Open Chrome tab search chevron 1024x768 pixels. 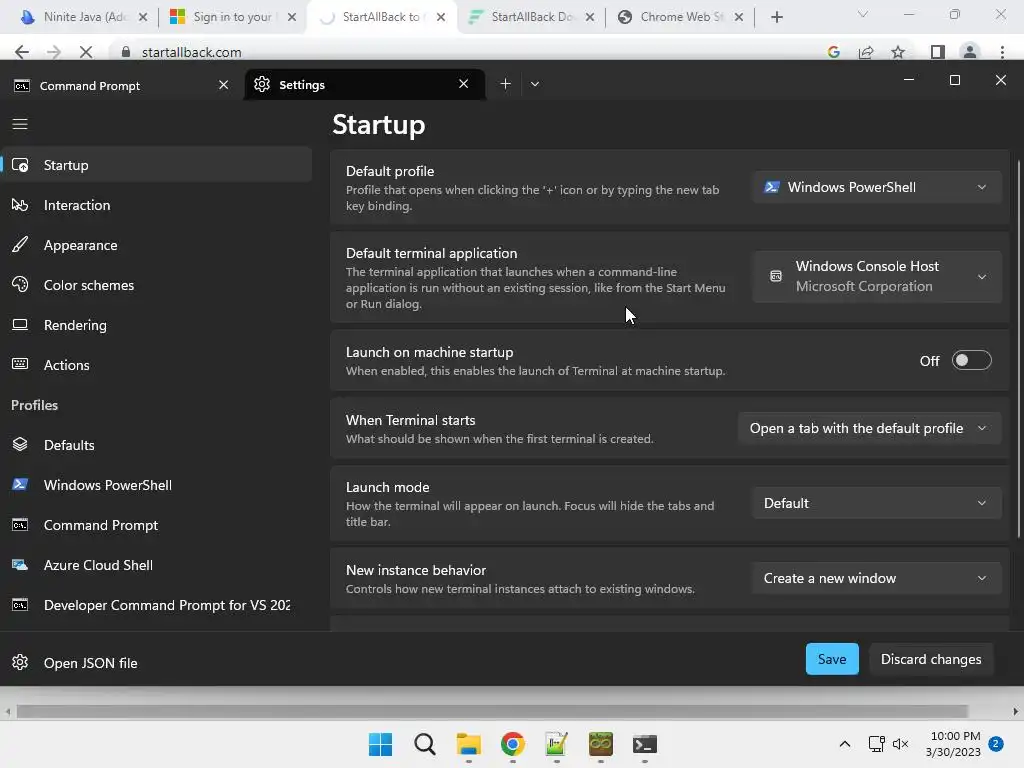(863, 14)
